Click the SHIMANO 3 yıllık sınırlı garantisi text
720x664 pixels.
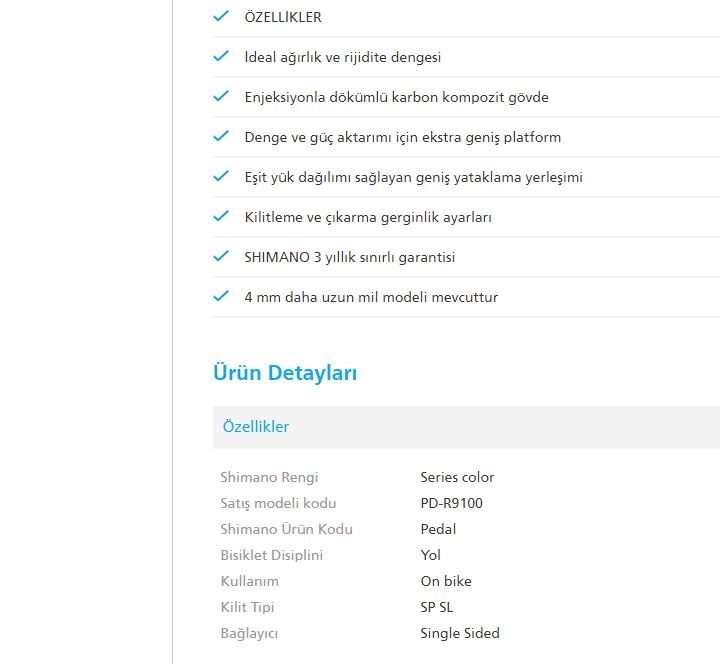(349, 257)
